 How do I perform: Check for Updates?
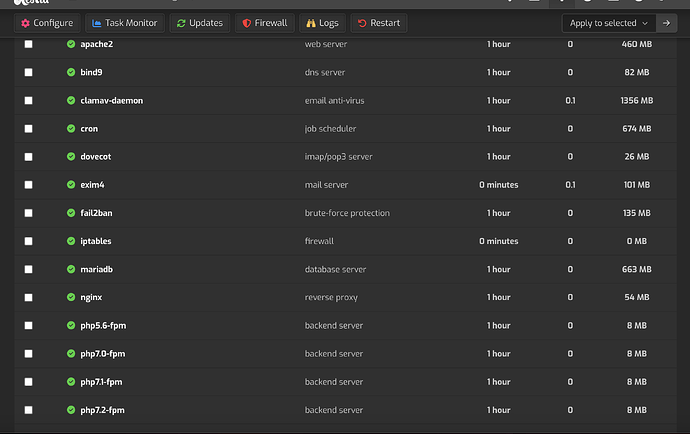coord(200,23)
